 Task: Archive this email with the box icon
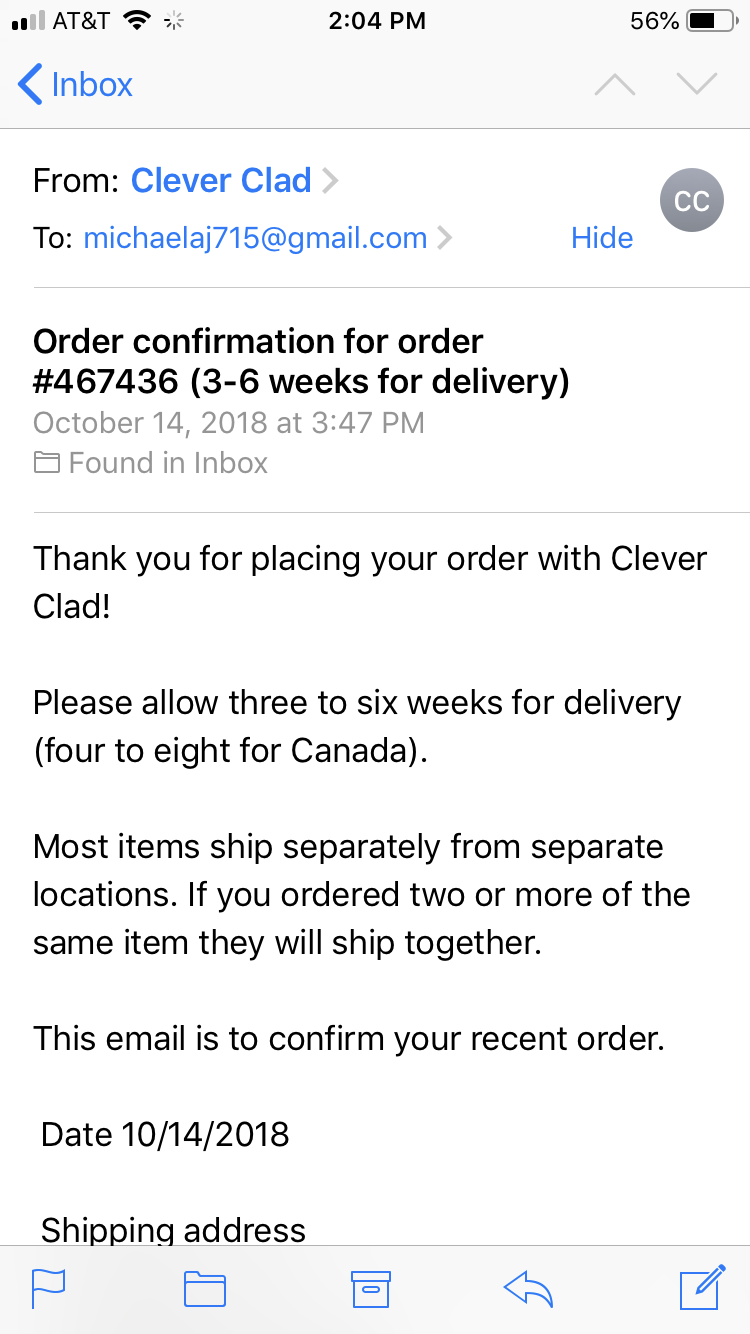click(370, 1289)
